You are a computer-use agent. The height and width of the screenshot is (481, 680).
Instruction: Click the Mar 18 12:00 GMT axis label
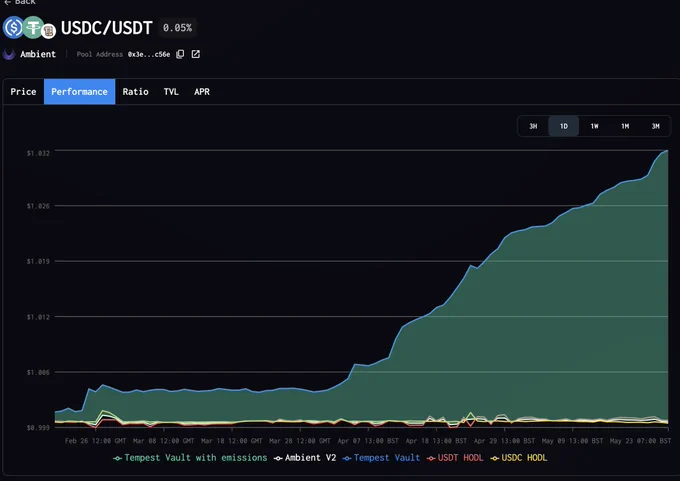[232, 441]
